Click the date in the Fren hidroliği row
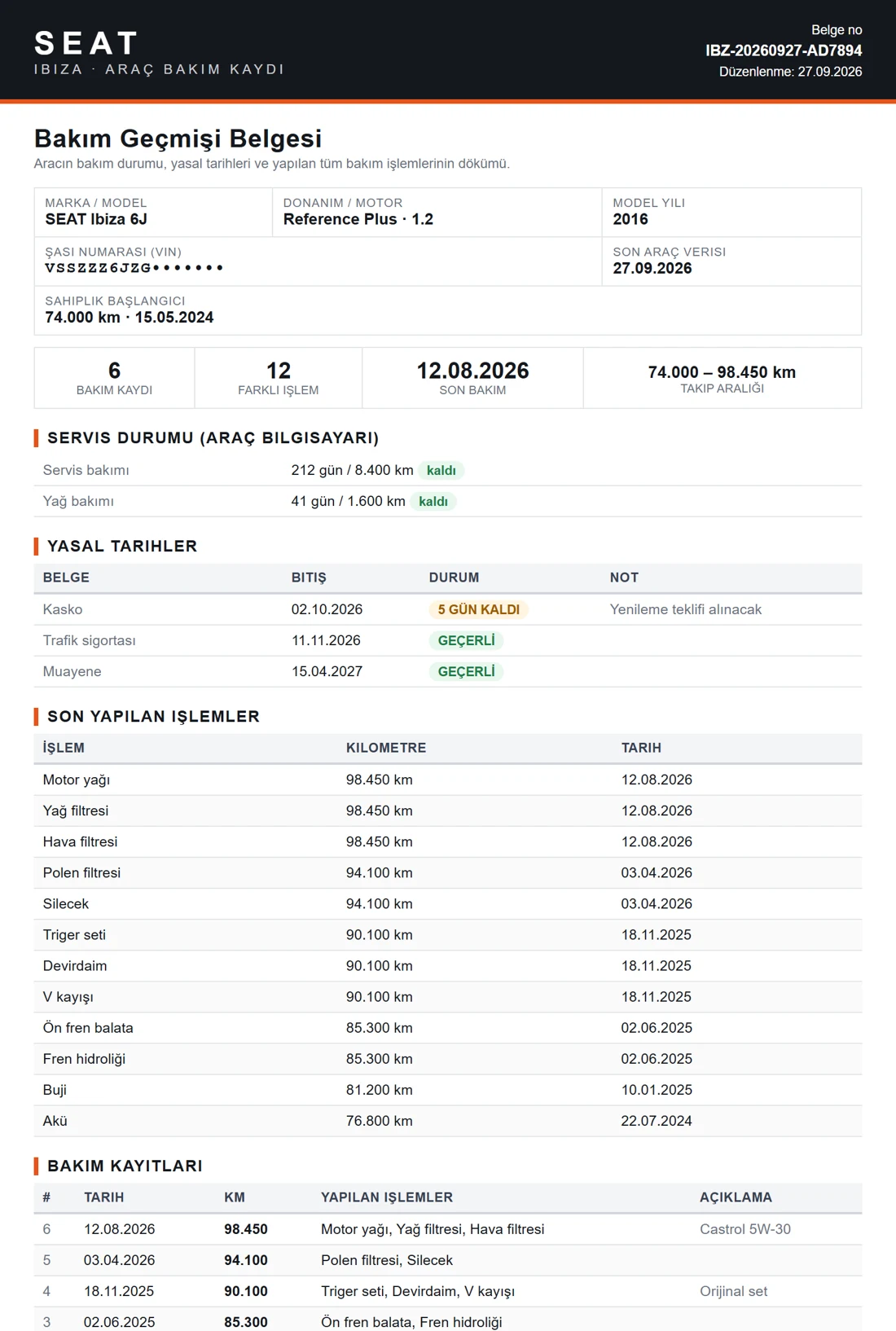Viewport: 896px width, 1331px height. [x=657, y=1058]
